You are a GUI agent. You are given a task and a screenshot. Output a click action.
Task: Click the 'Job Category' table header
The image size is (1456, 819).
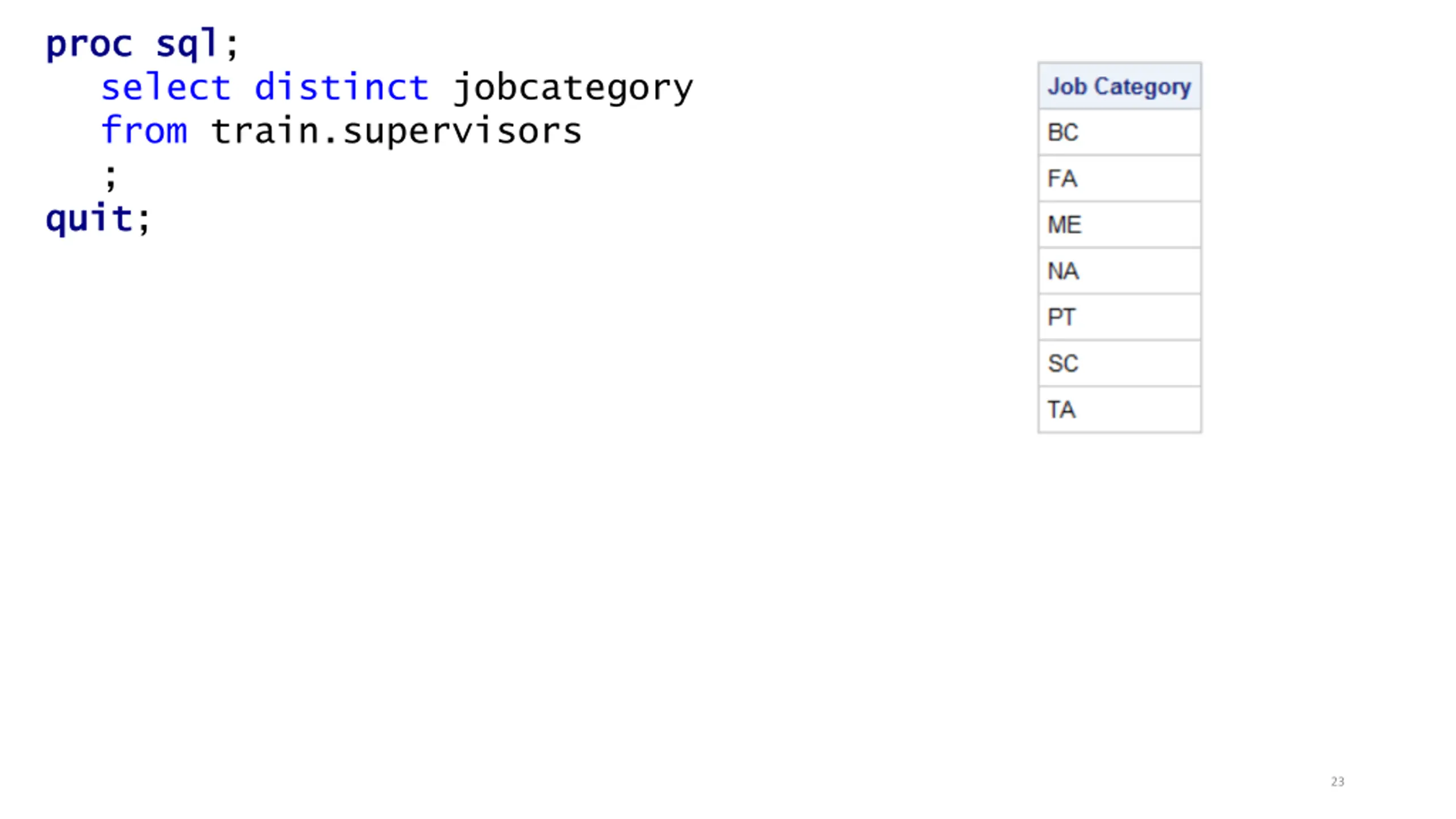click(1119, 86)
